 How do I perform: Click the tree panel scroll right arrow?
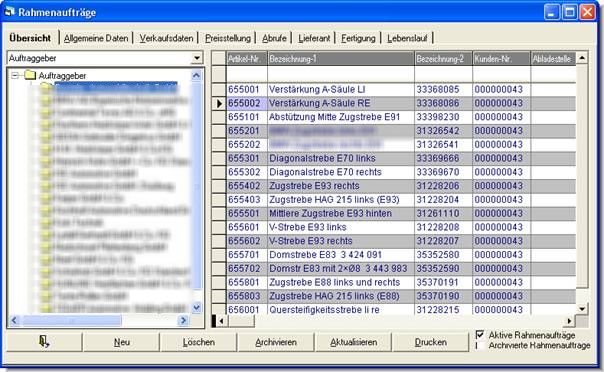pos(183,320)
